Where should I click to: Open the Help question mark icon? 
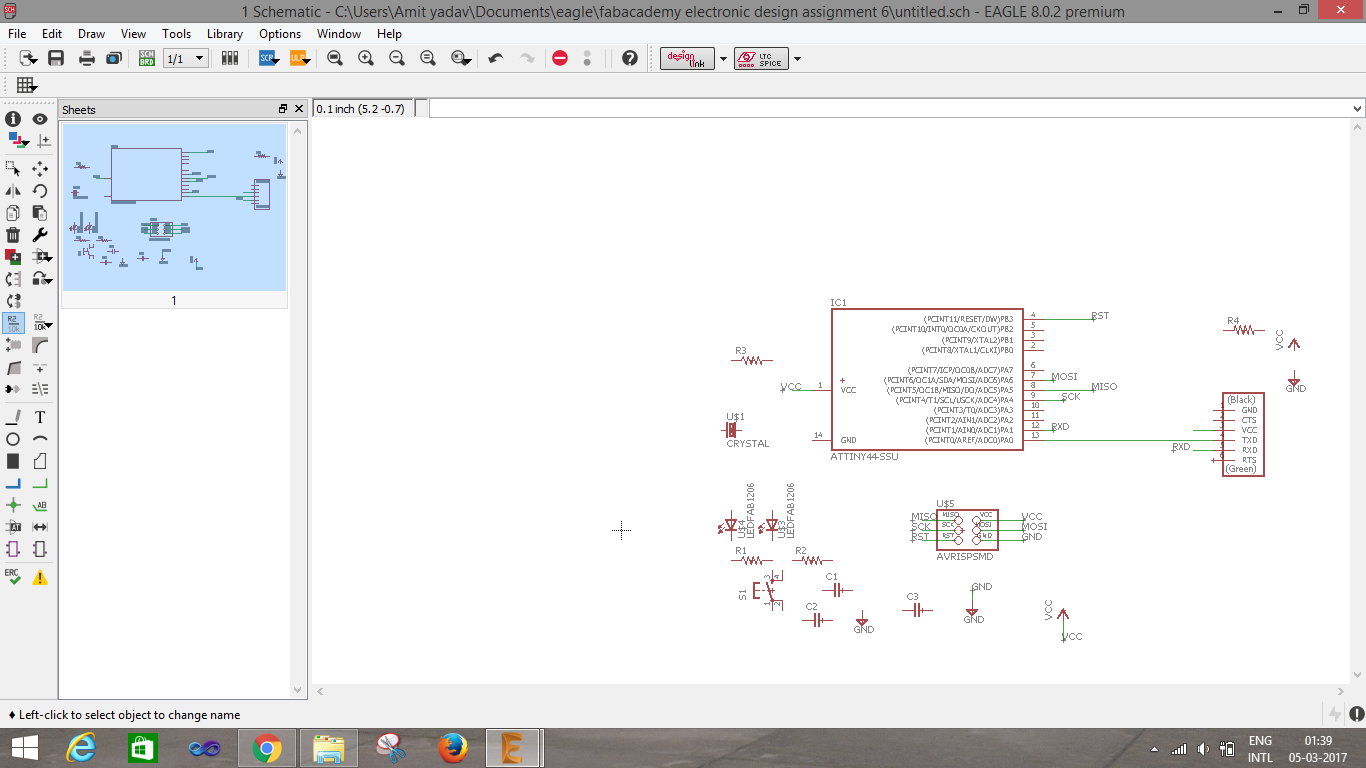(x=629, y=58)
